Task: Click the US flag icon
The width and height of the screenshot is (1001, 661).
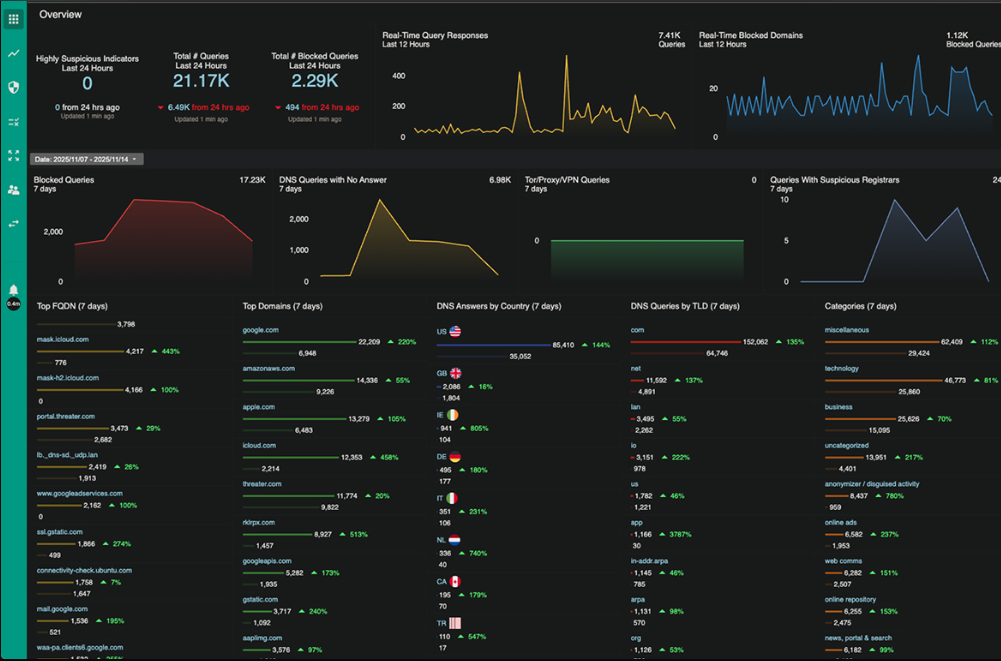Action: pos(455,331)
